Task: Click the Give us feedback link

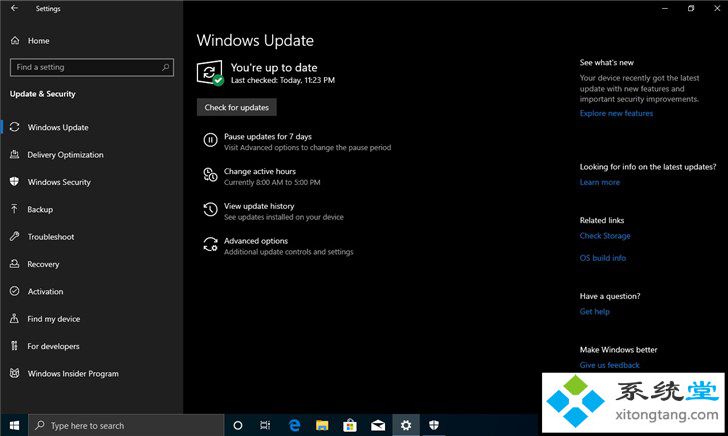Action: (x=609, y=365)
